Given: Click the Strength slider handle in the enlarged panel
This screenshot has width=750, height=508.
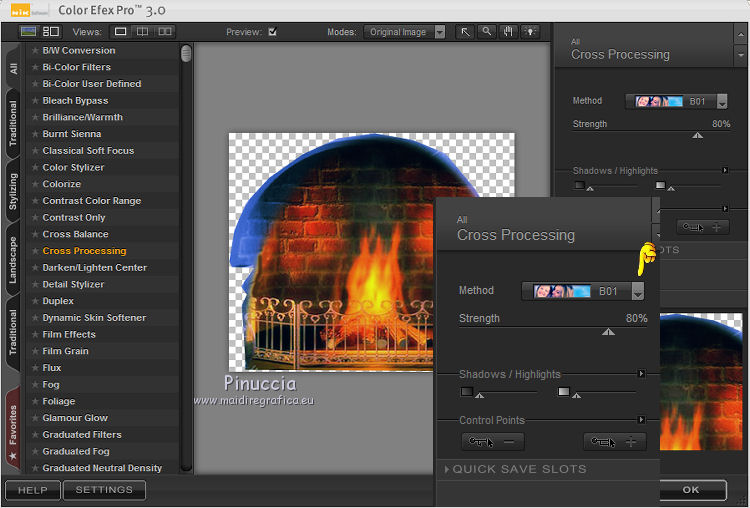Looking at the screenshot, I should click(x=608, y=331).
